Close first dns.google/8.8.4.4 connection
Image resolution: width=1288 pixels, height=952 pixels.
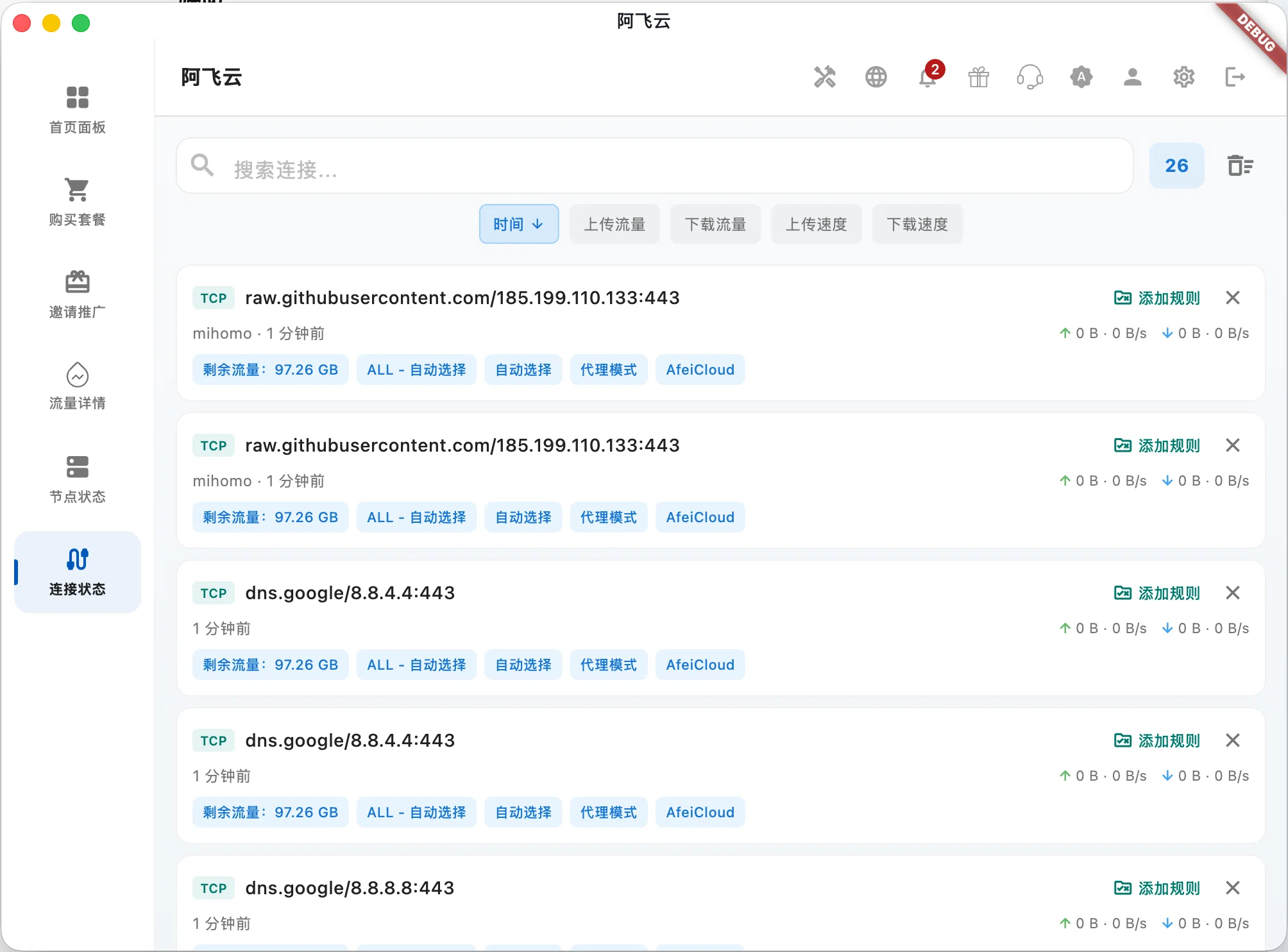point(1233,593)
